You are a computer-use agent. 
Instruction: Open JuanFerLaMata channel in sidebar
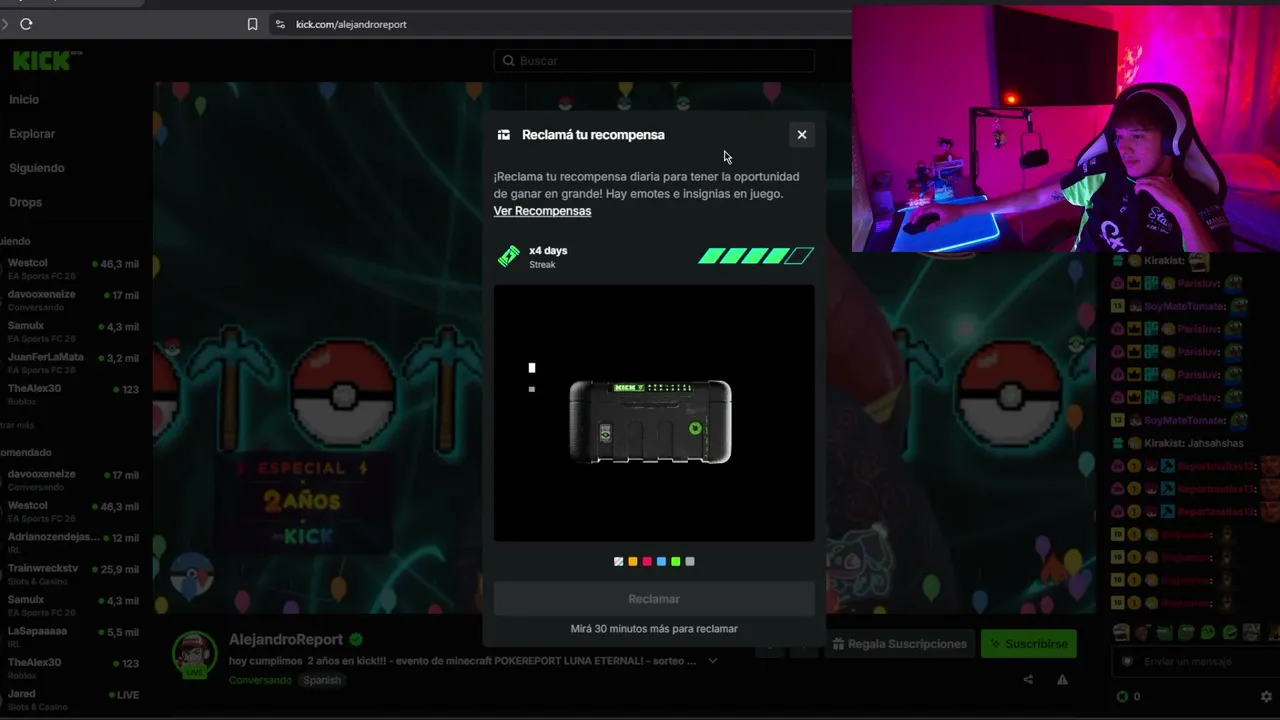72,362
